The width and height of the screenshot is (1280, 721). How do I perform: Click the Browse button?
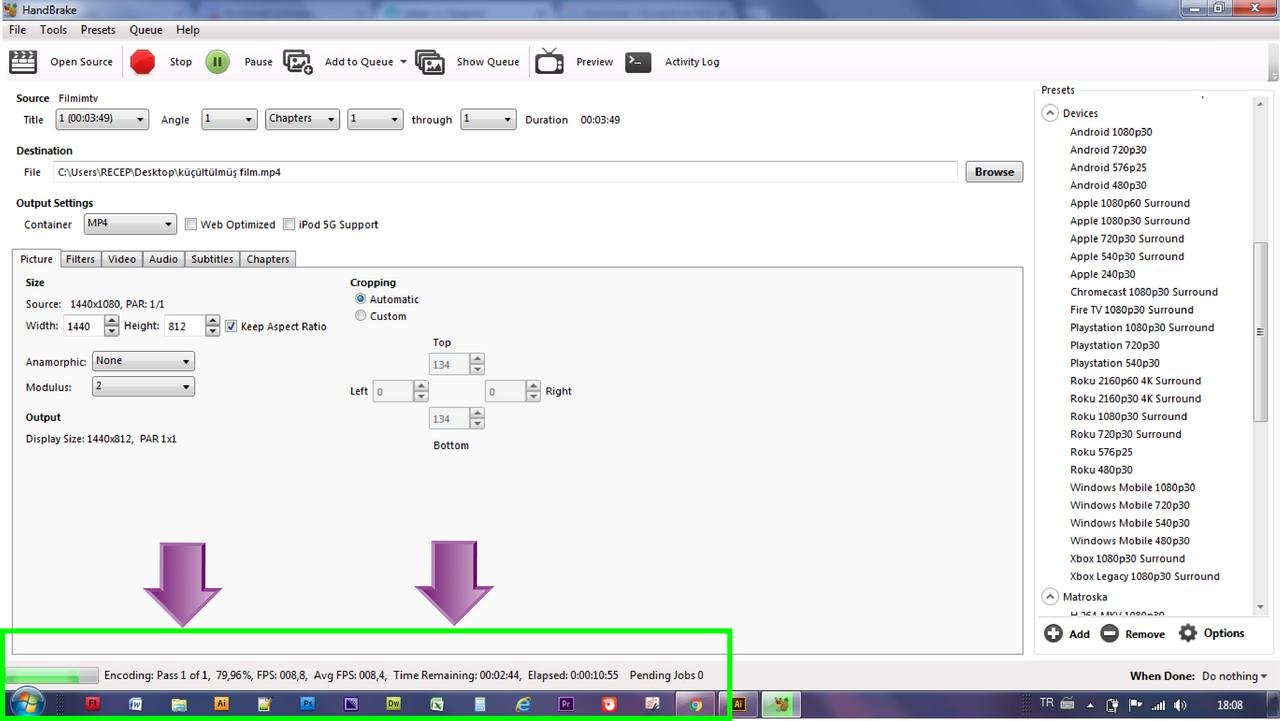coord(994,172)
